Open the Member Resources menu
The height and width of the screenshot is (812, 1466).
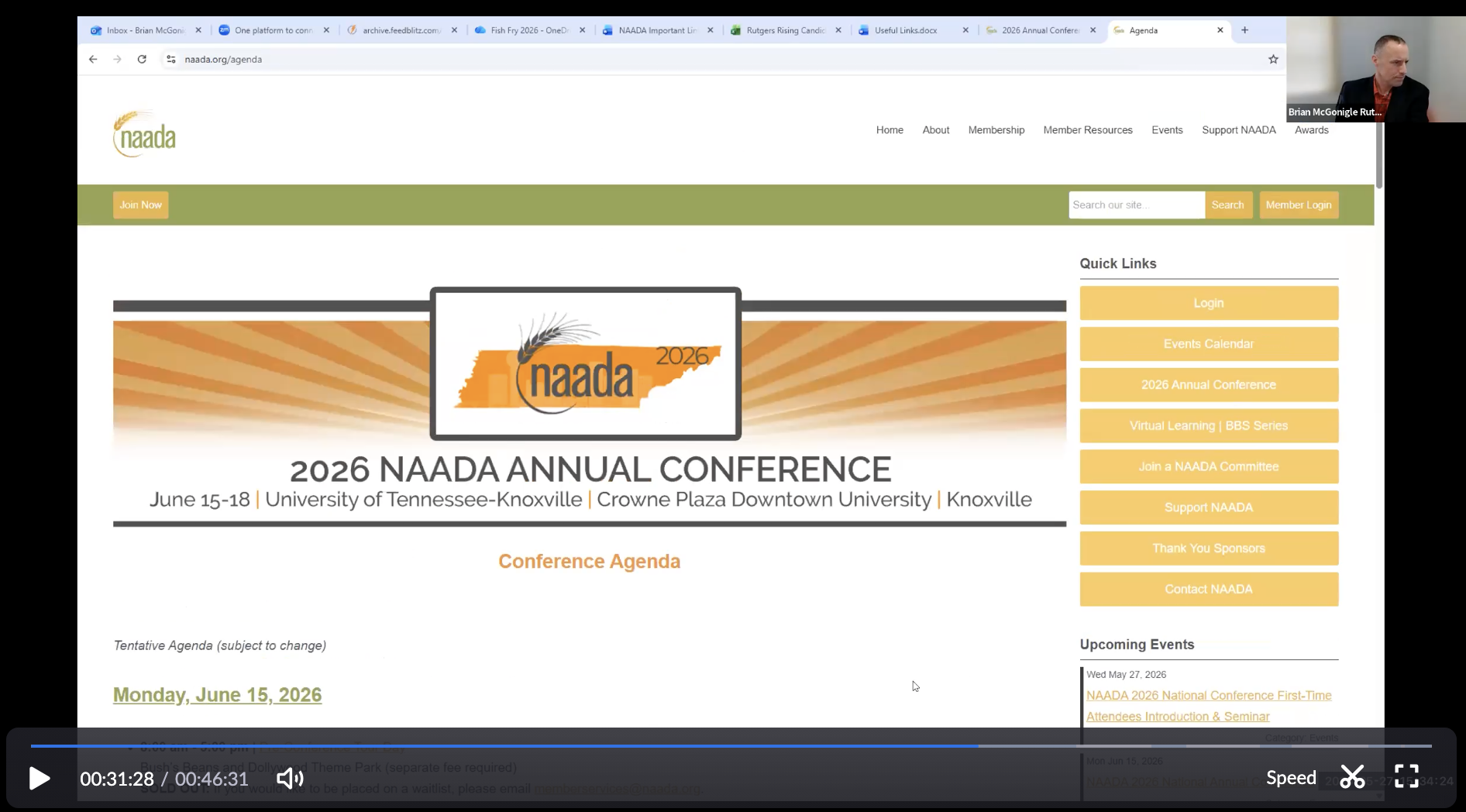(x=1087, y=130)
